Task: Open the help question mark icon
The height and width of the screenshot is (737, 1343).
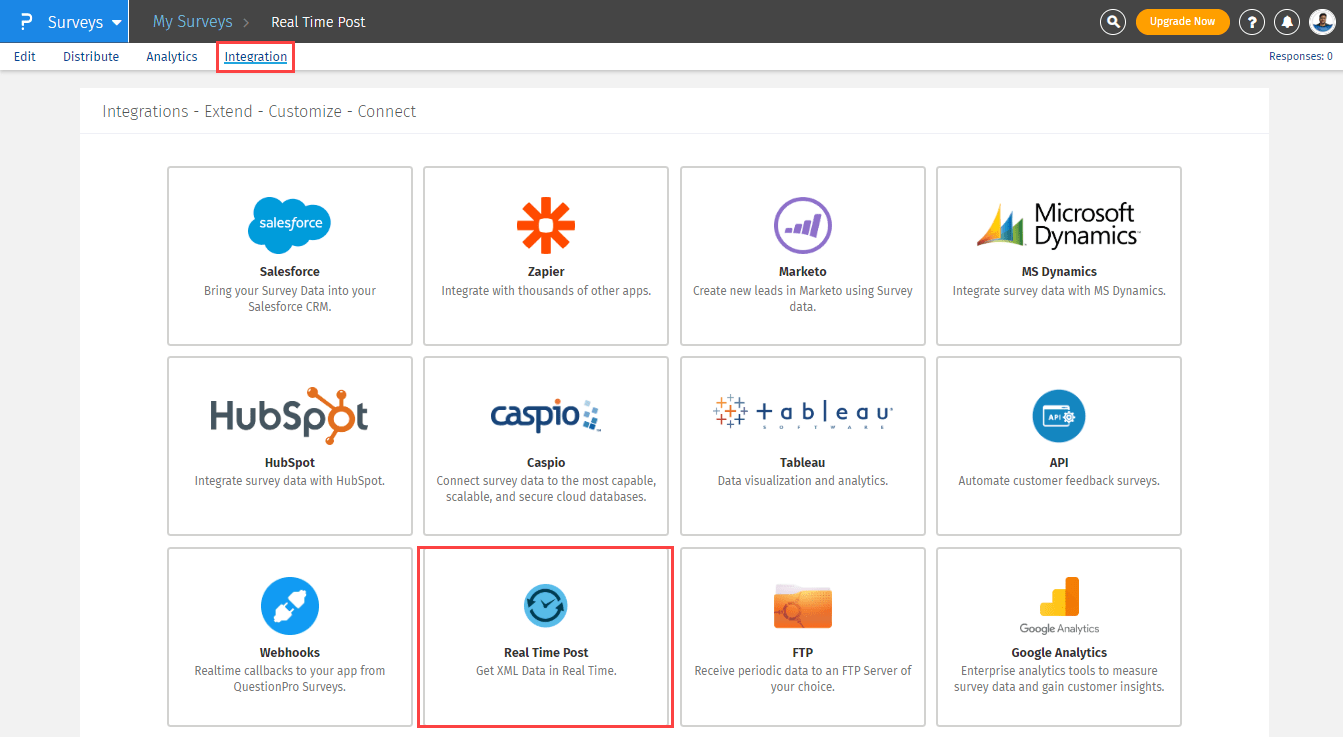Action: (x=1251, y=21)
